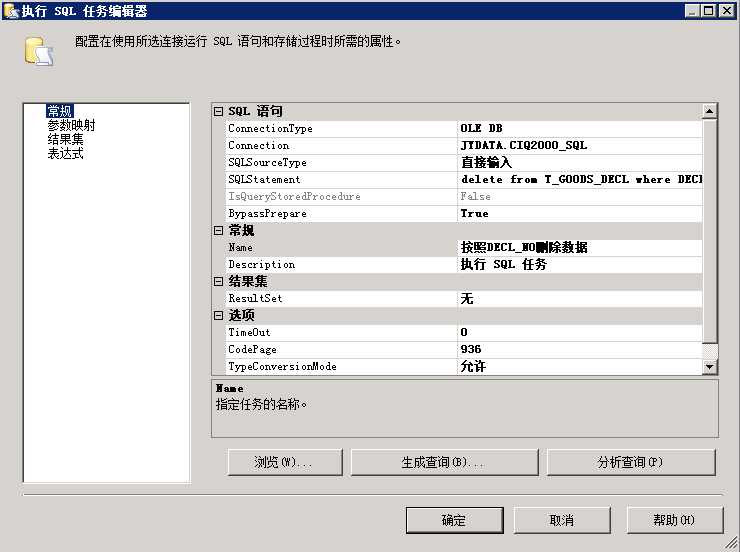Collapse the 常规 property category
Viewport: 740px width, 552px height.
(x=218, y=230)
